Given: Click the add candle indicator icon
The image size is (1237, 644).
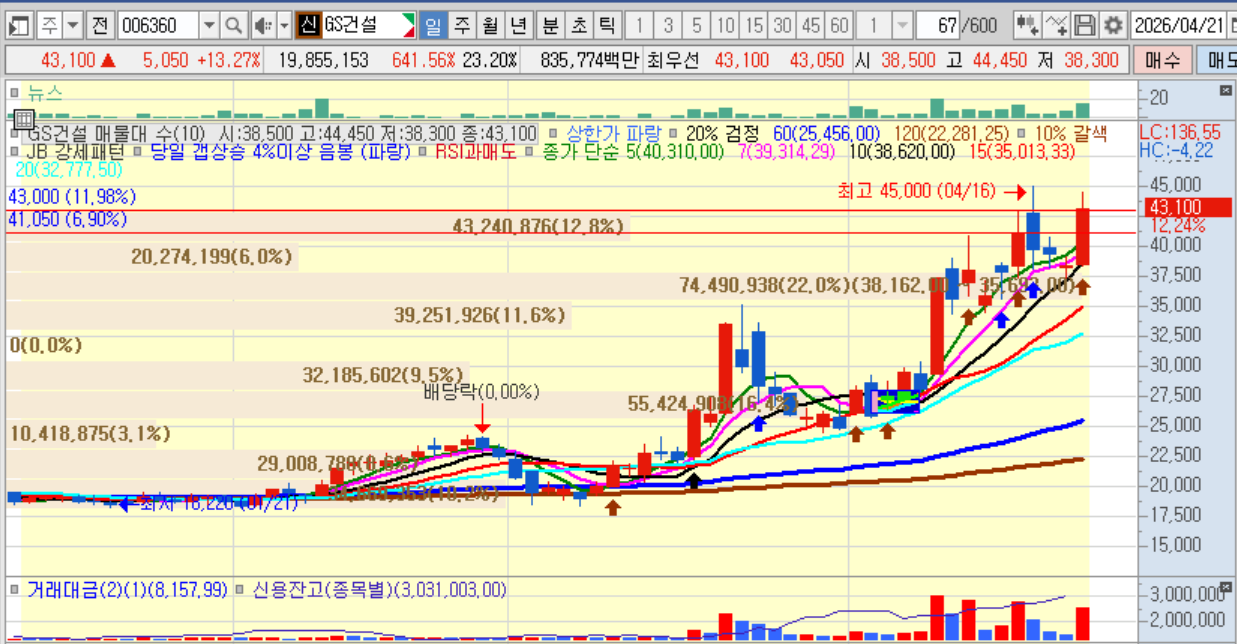Looking at the screenshot, I should (1026, 24).
